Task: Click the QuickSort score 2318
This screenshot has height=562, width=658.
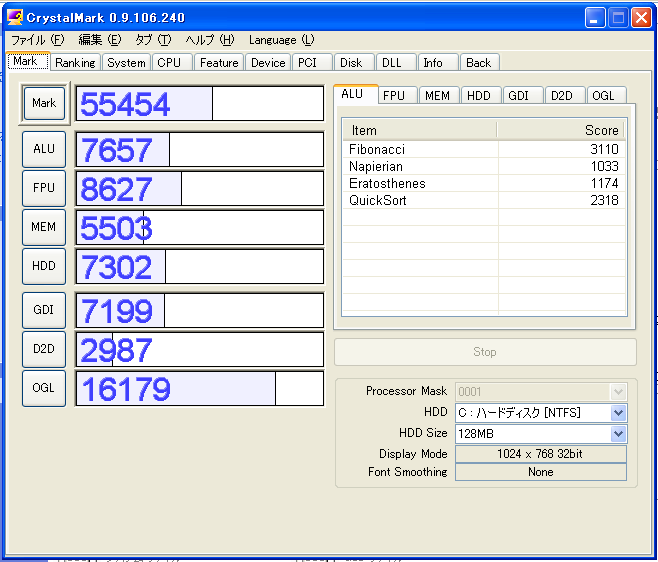Action: [x=604, y=200]
